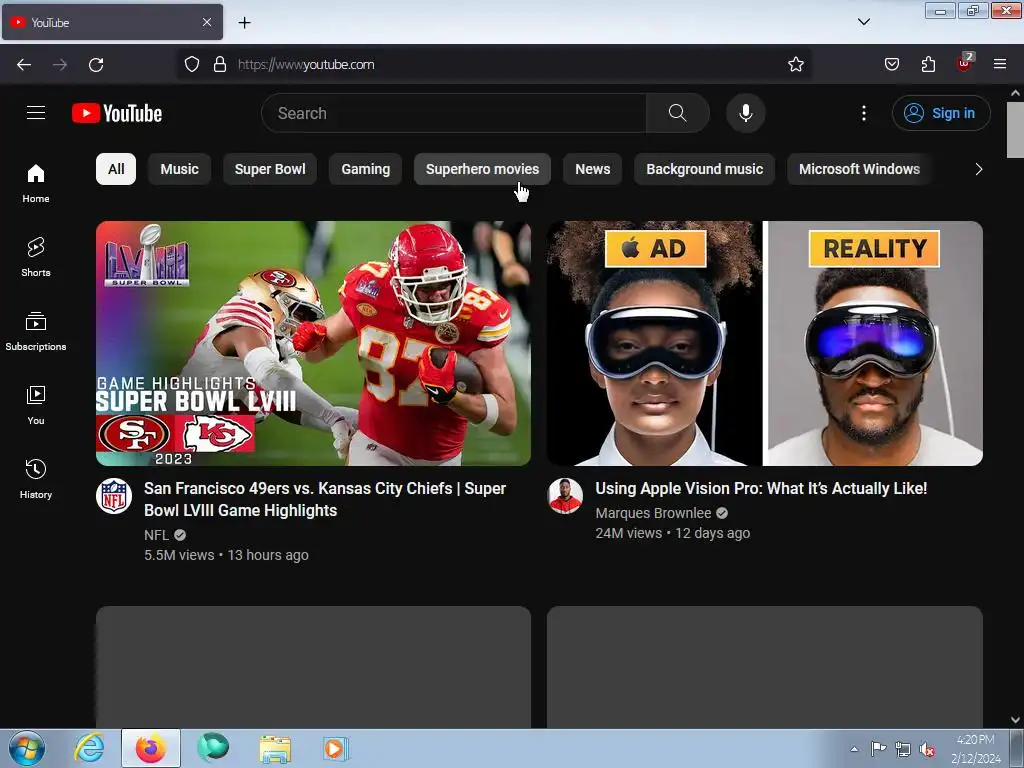The height and width of the screenshot is (768, 1024).
Task: Select the Music filter chip
Action: pyautogui.click(x=180, y=169)
